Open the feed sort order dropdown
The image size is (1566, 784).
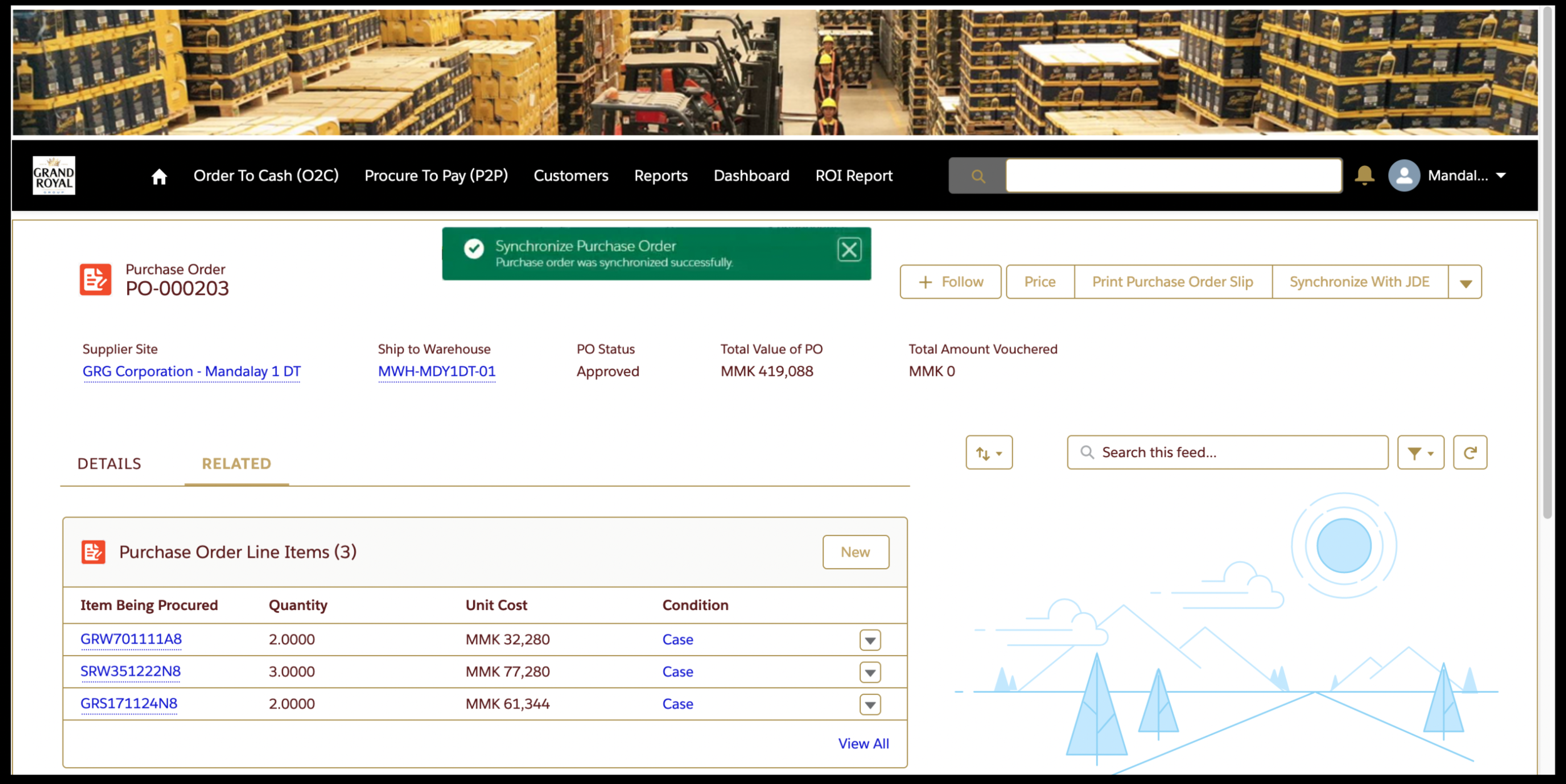(x=988, y=453)
